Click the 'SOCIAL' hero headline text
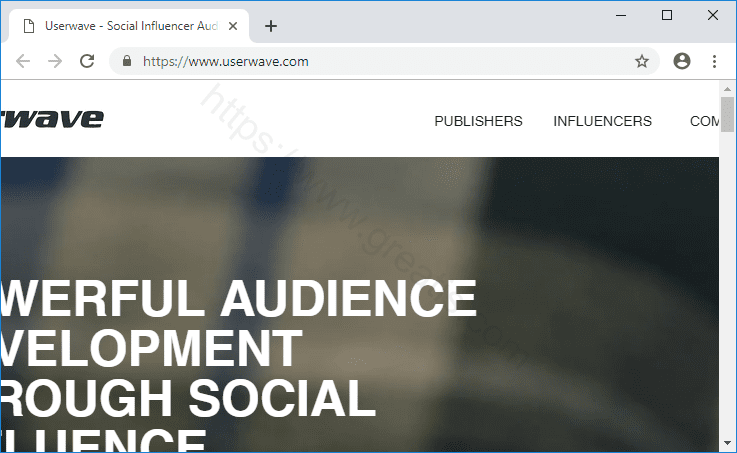Image resolution: width=737 pixels, height=453 pixels. [282, 398]
